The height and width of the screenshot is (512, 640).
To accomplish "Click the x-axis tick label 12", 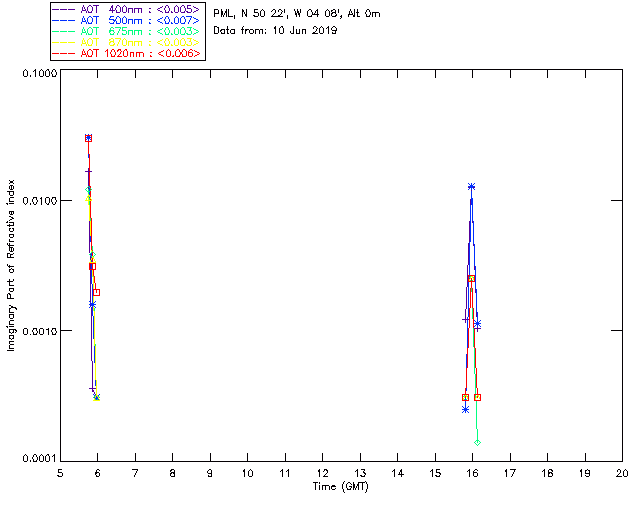I will (322, 473).
